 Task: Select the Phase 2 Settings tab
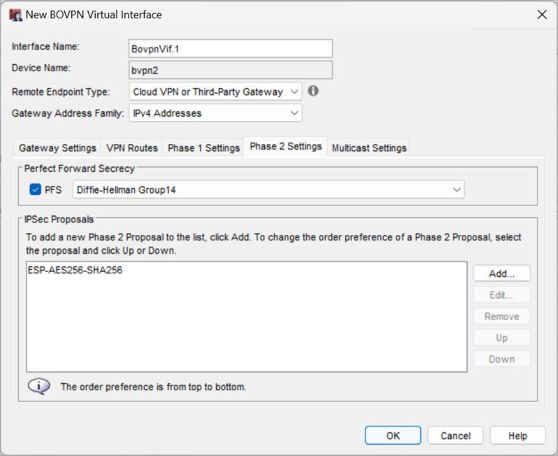285,147
